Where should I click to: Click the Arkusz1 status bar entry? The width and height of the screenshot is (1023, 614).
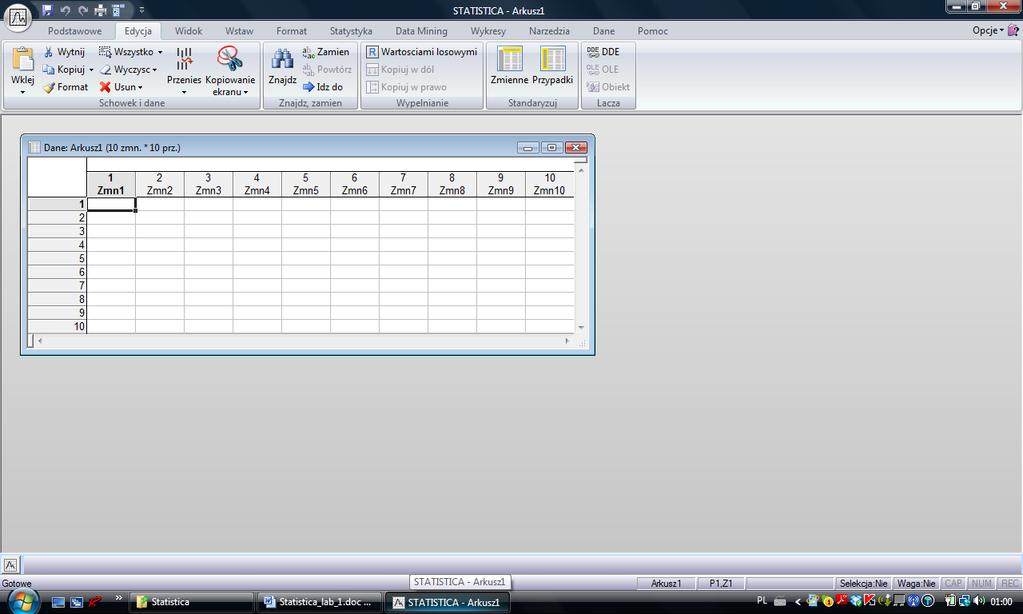coord(665,583)
